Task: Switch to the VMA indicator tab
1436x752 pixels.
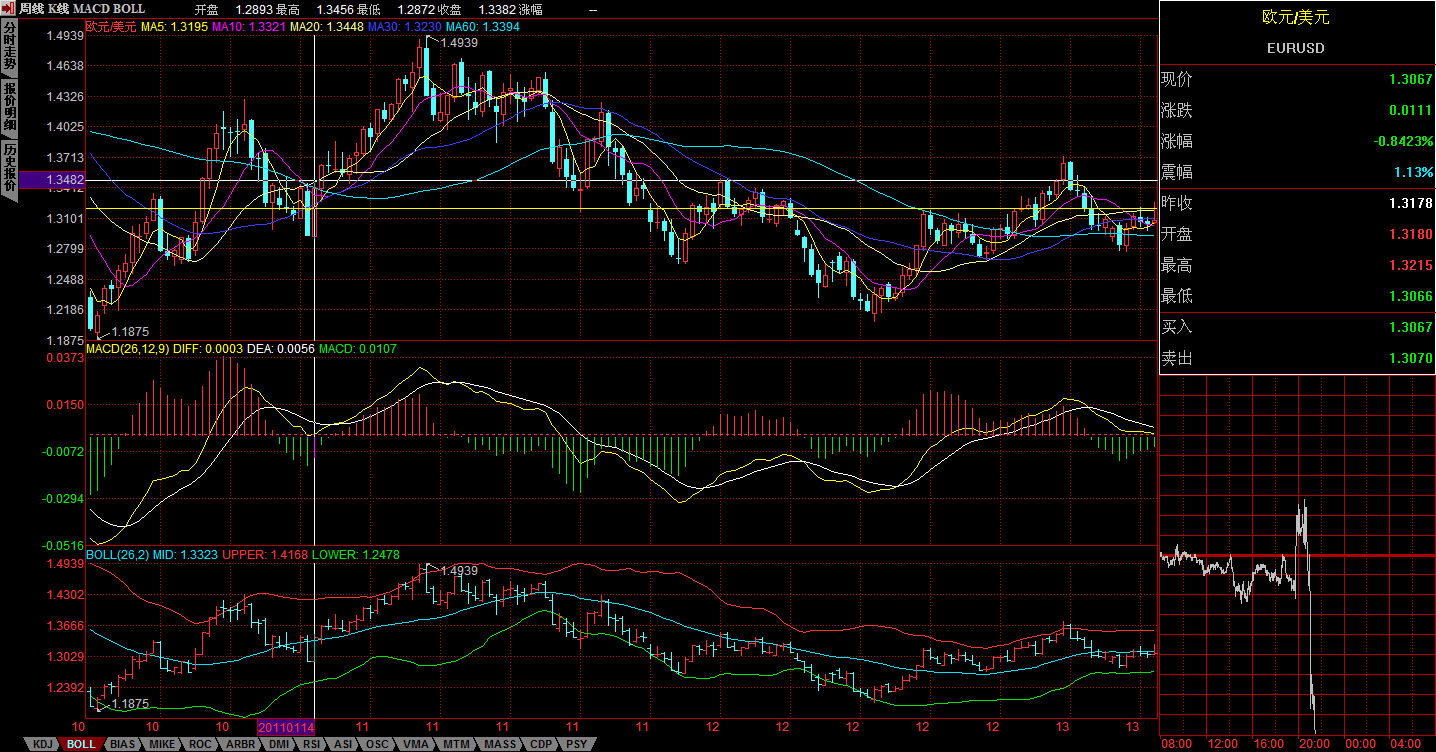Action: (416, 744)
